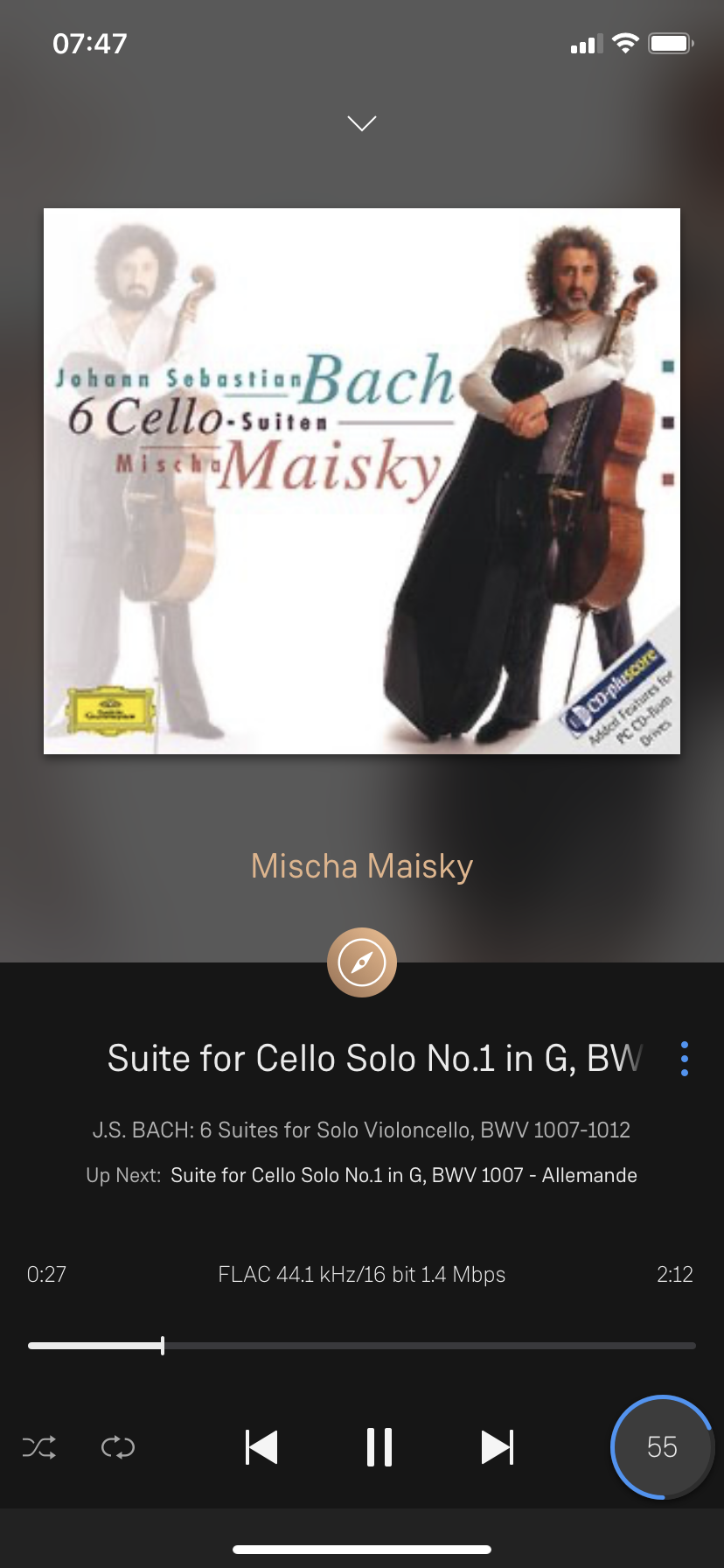Select the Up Next Allemande track
The image size is (724, 1568).
(x=404, y=1175)
